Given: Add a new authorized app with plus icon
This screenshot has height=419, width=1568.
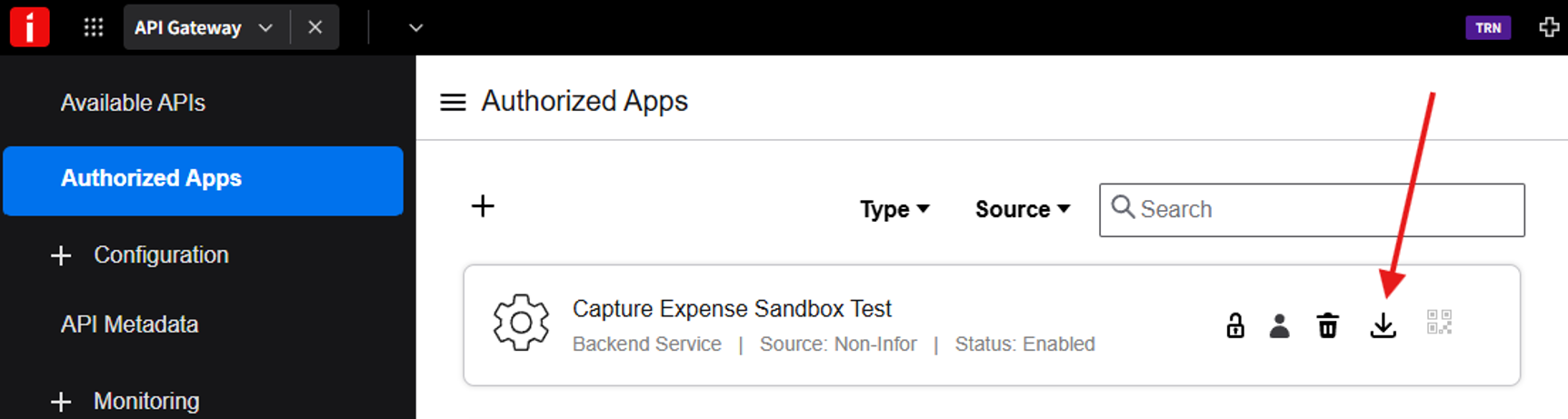Looking at the screenshot, I should pos(483,206).
